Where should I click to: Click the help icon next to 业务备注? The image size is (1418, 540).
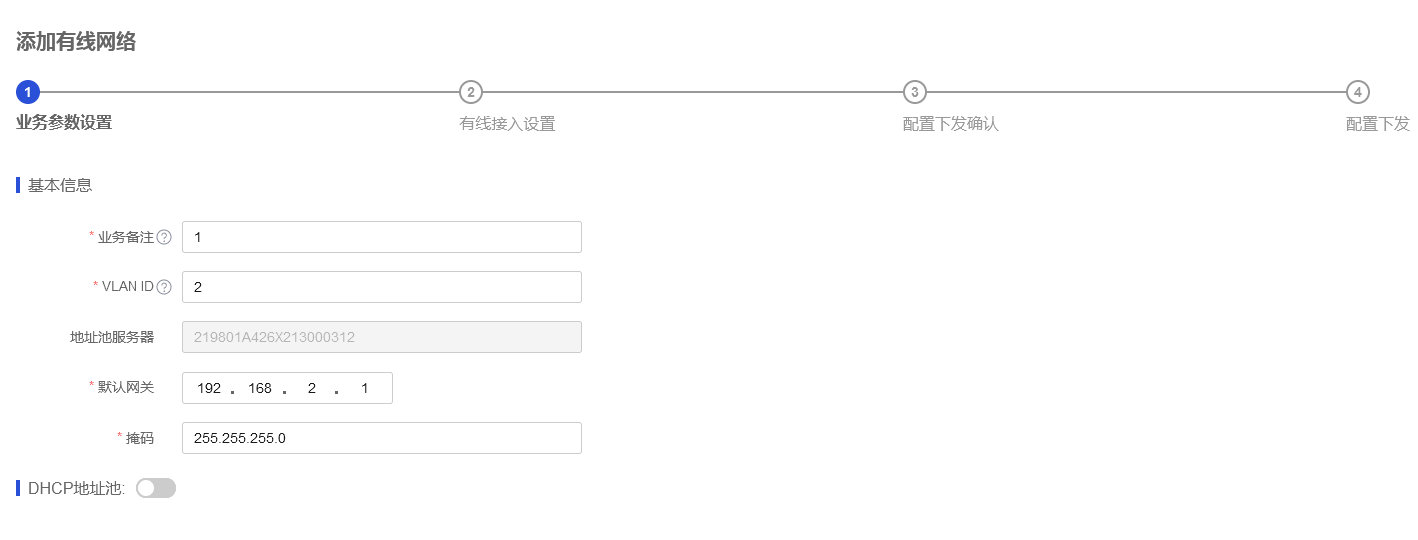(x=164, y=238)
